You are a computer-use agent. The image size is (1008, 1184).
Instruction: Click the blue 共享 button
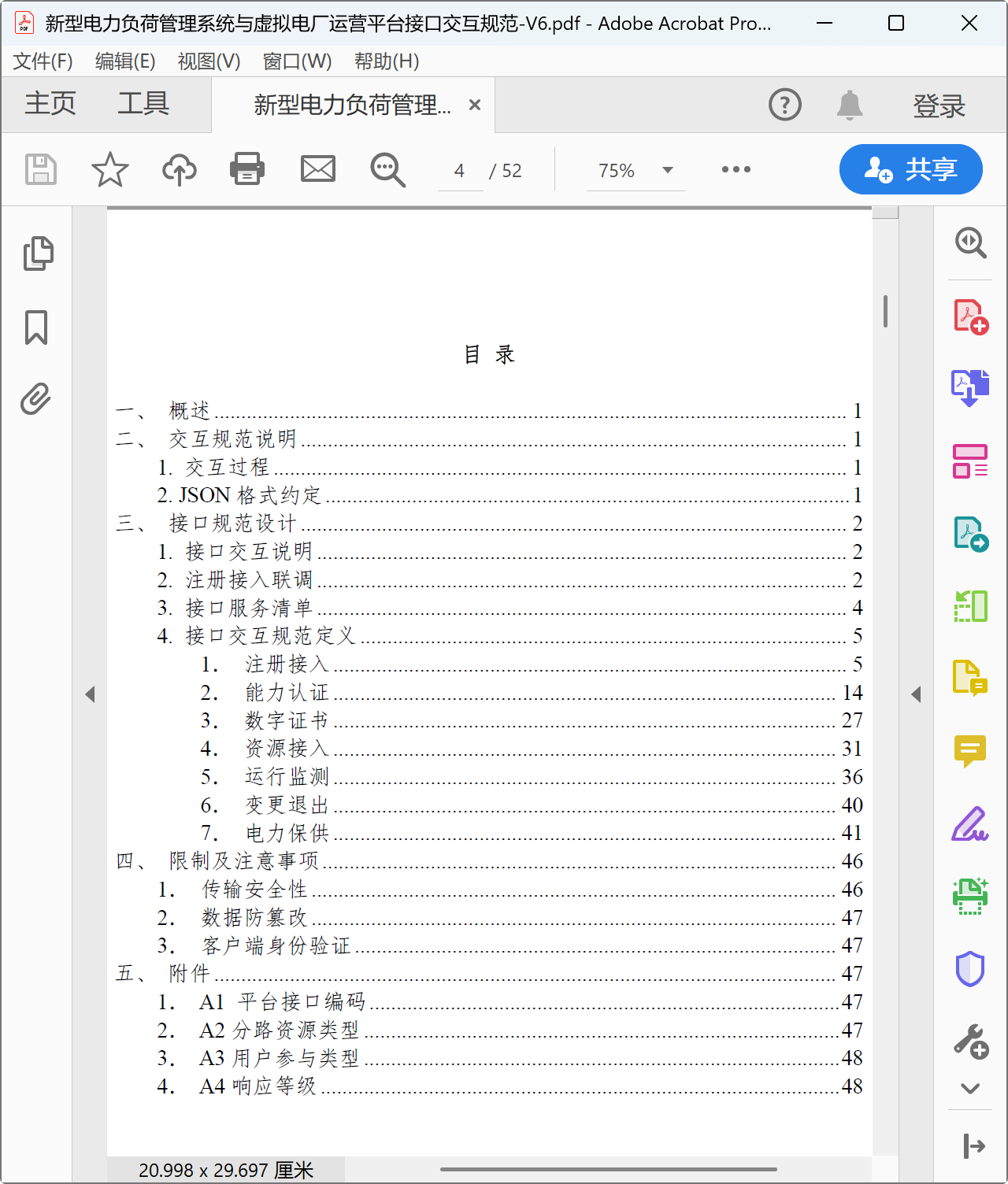tap(910, 169)
